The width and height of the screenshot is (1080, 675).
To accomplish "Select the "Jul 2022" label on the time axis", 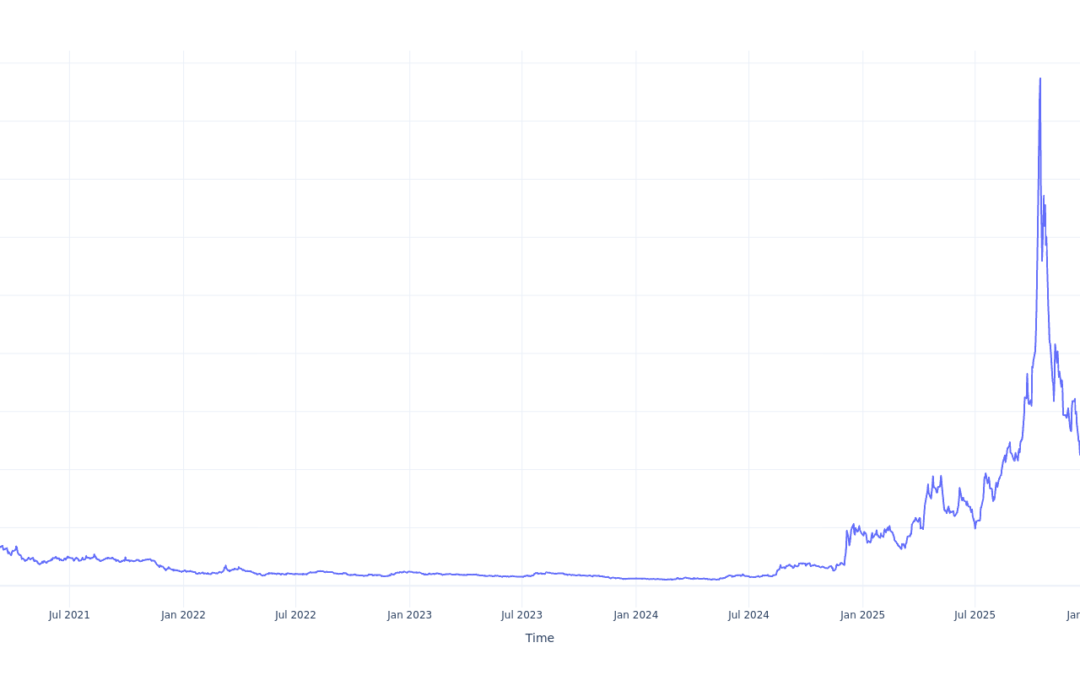I will coord(296,615).
